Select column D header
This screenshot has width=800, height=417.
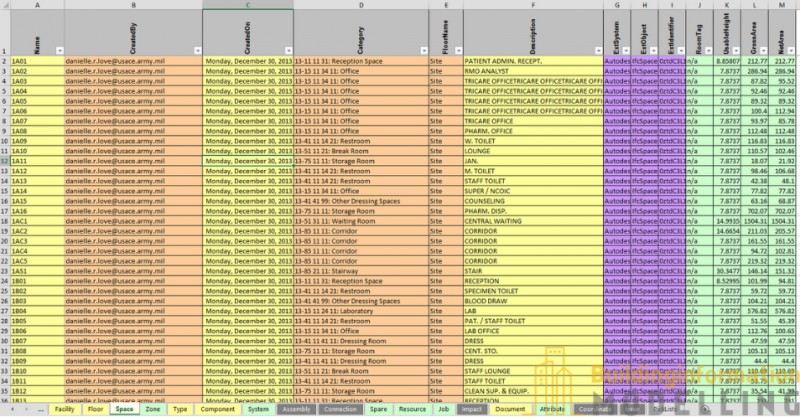tap(361, 5)
